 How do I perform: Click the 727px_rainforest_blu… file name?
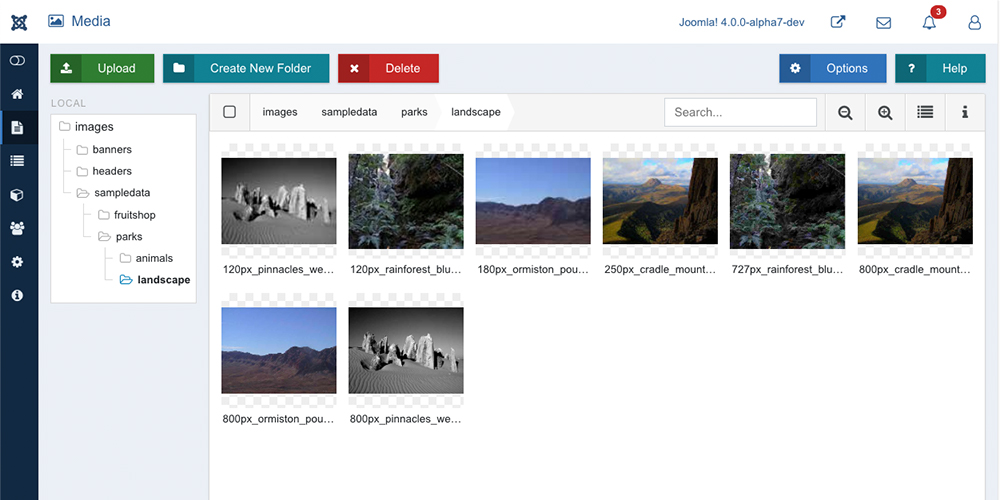788,270
